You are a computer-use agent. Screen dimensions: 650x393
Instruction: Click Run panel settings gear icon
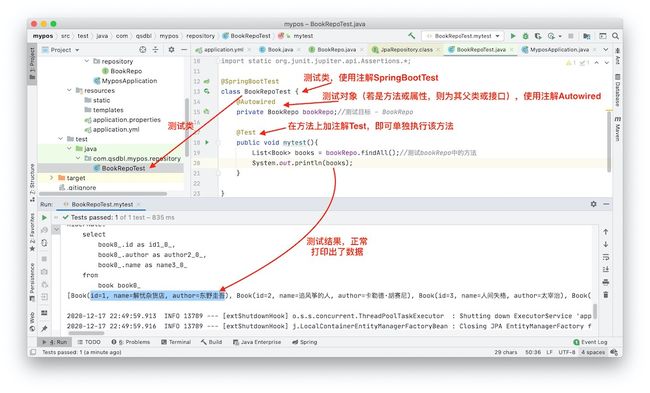[594, 204]
